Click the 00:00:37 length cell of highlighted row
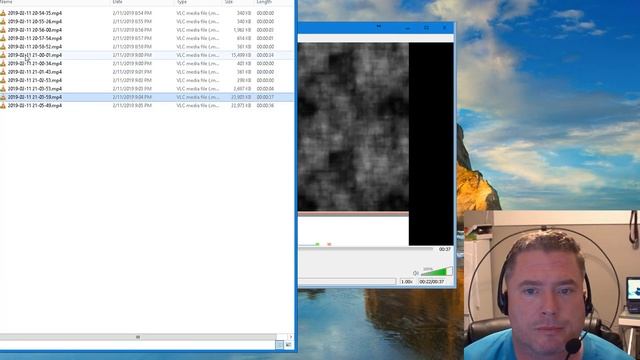Screen dimensions: 640x360 [x=265, y=97]
